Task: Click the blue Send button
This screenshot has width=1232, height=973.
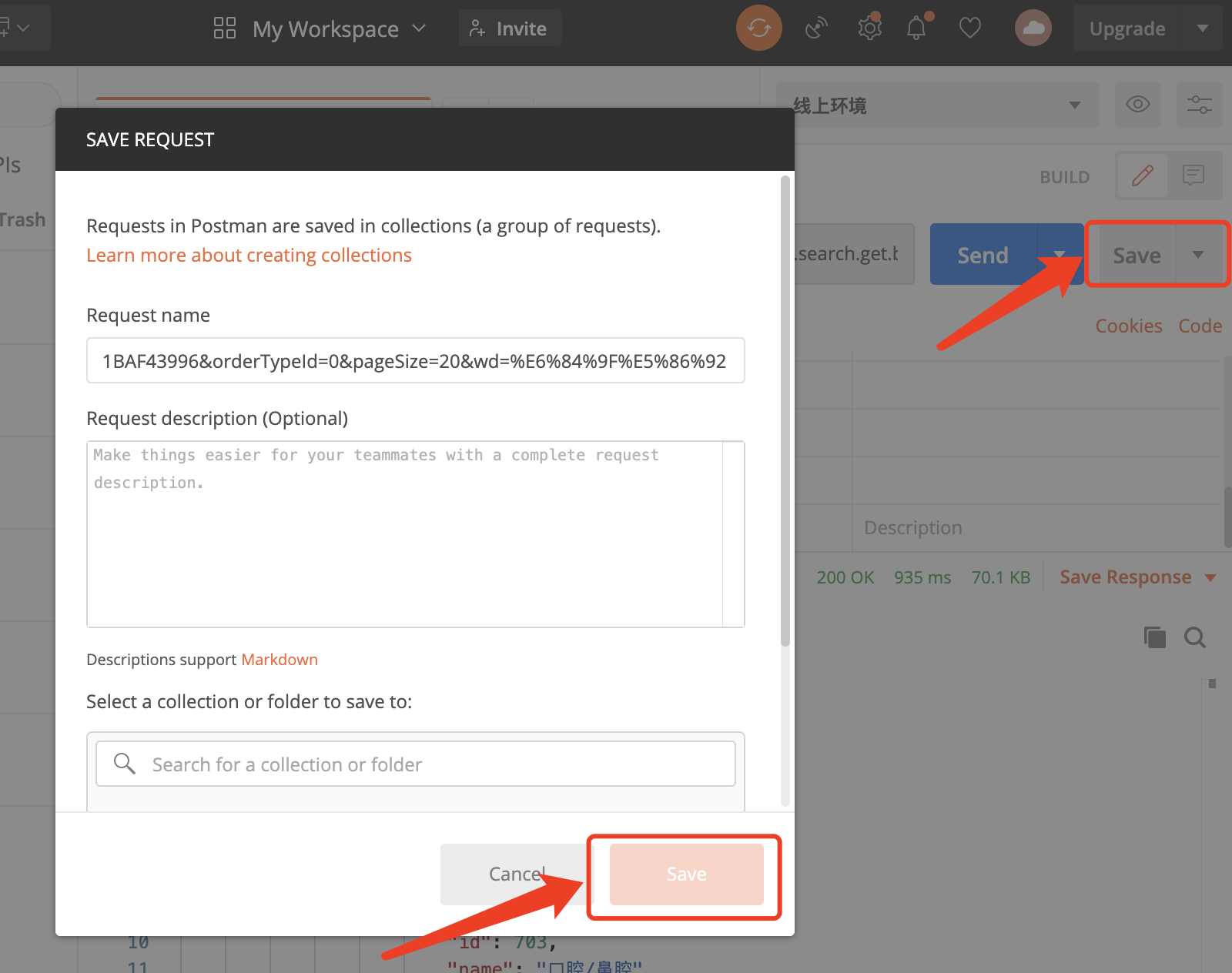Action: (983, 255)
